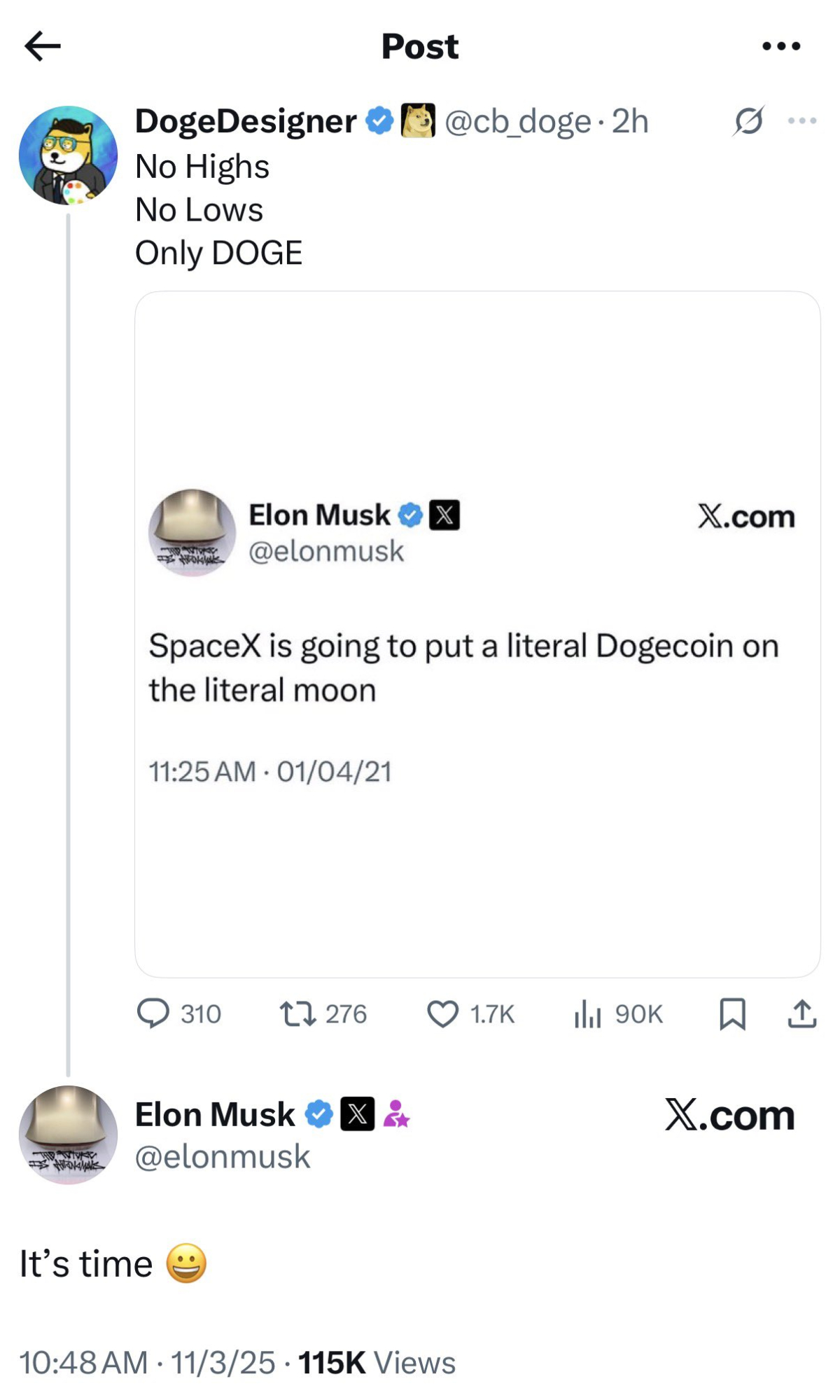Bookmark the DogeDesigner post
The height and width of the screenshot is (1400, 840).
click(x=732, y=1013)
